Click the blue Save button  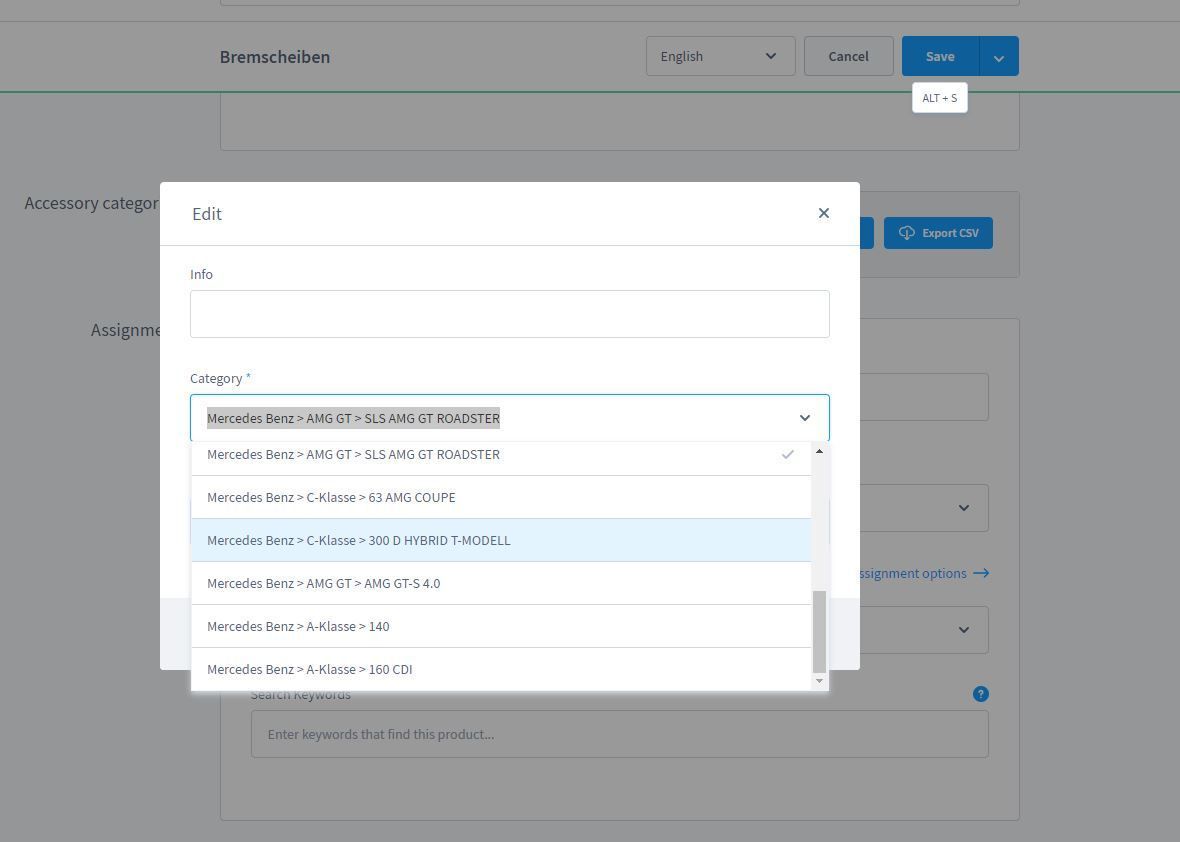coord(940,56)
